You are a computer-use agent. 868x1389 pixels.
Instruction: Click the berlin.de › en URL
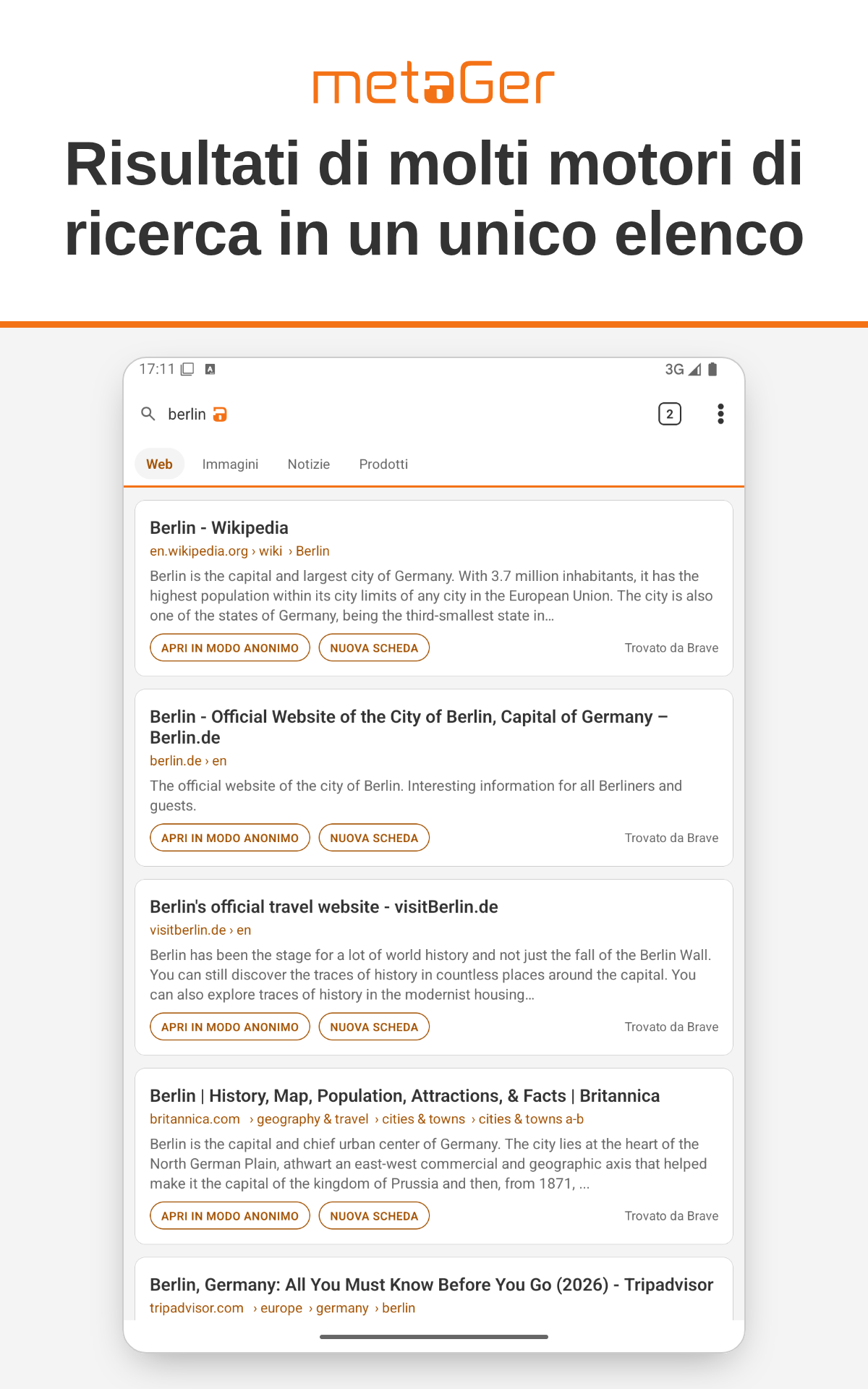[188, 760]
